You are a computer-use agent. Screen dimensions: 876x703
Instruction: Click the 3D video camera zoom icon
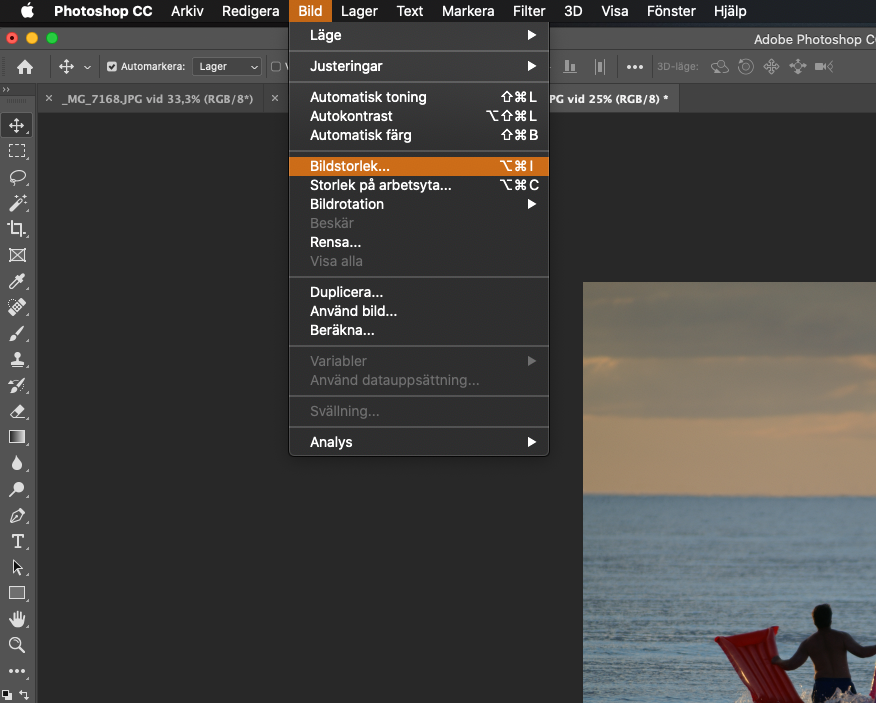pyautogui.click(x=824, y=66)
